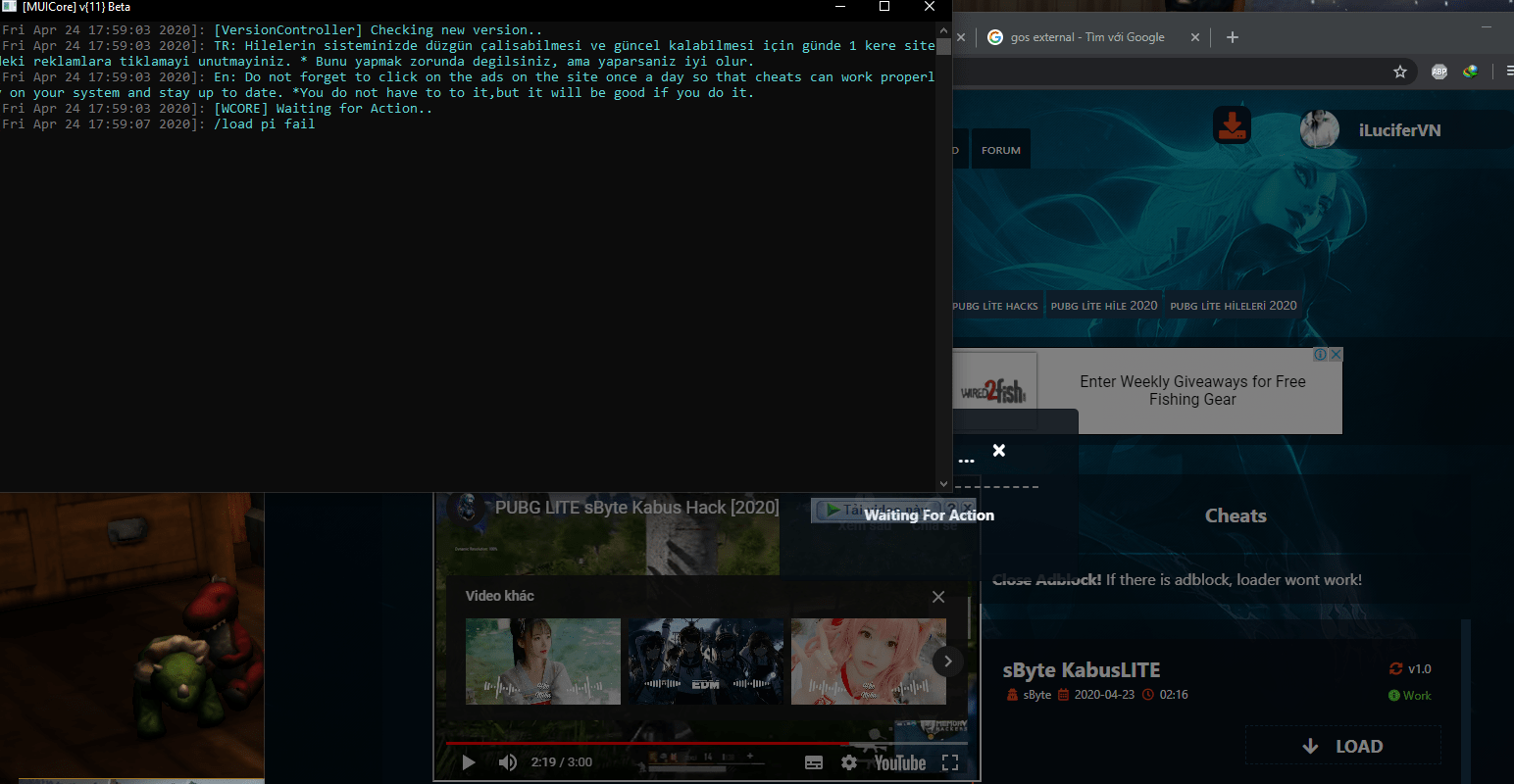The height and width of the screenshot is (784, 1514).
Task: Open YouTube player settings gear
Action: (x=849, y=762)
